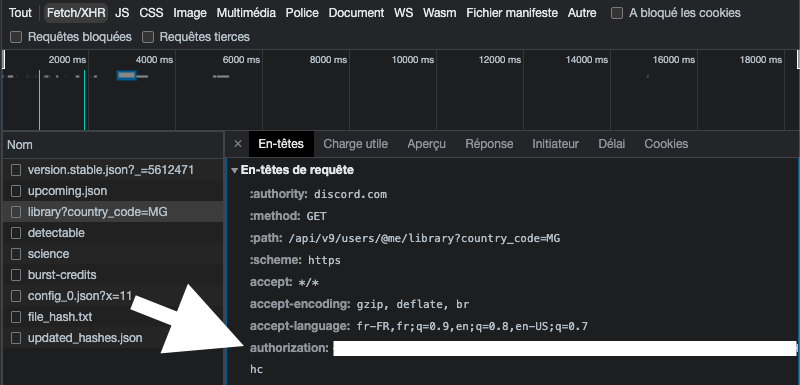This screenshot has height=385, width=800.
Task: Select the file_hash.txt request
Action: coord(113,317)
